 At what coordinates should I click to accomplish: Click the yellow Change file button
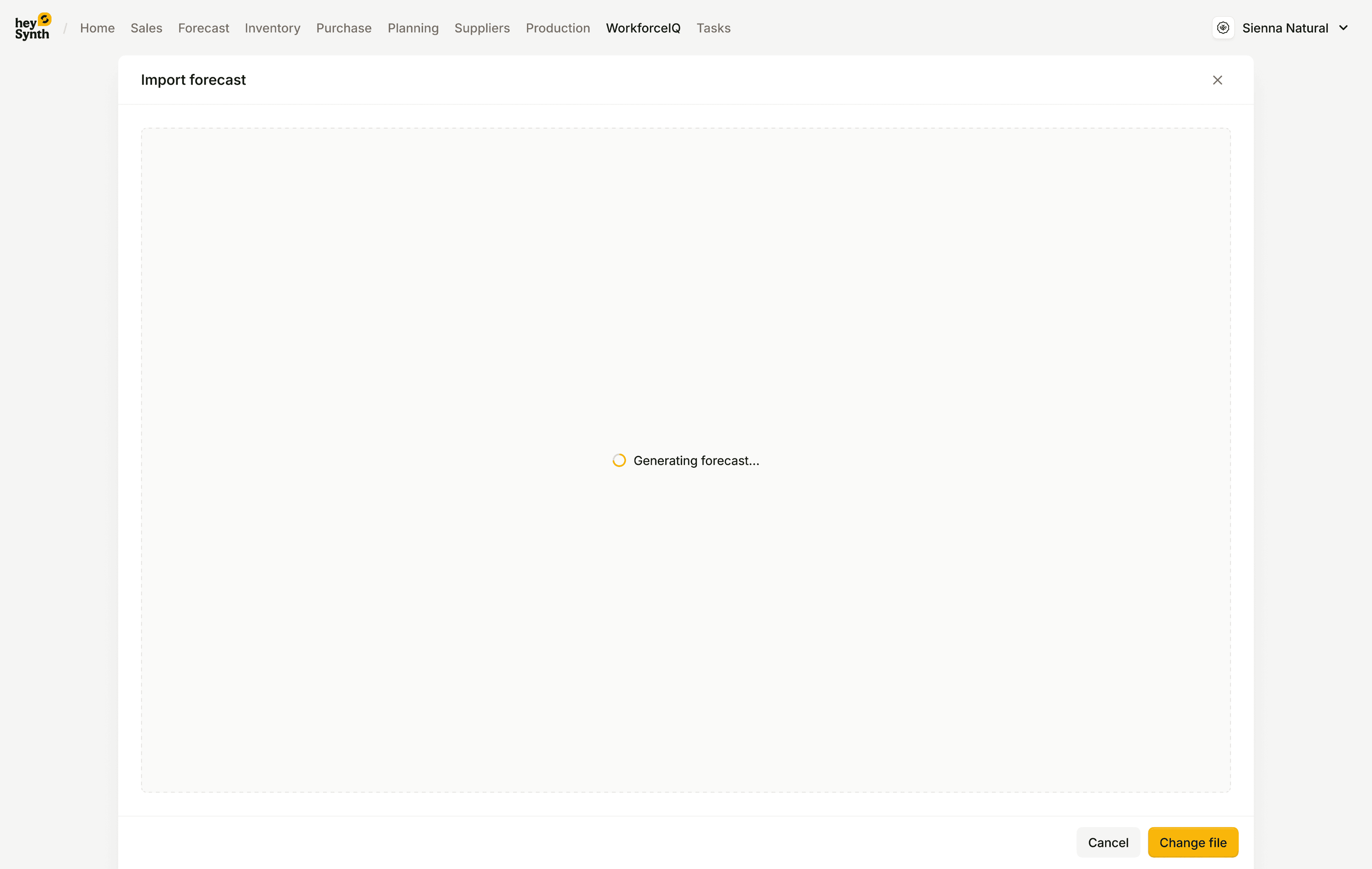click(1193, 842)
